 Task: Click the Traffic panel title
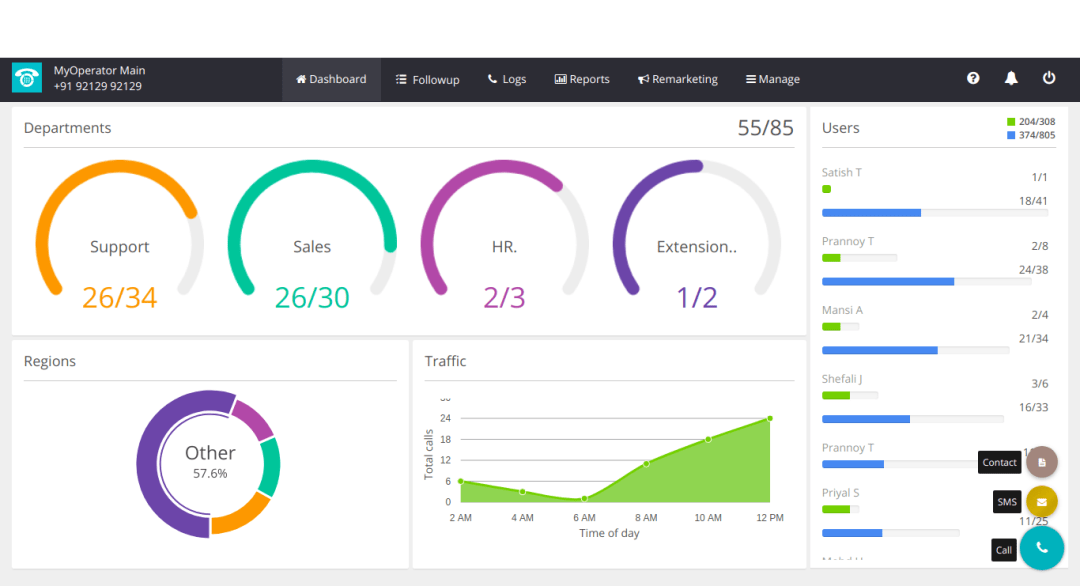(445, 362)
